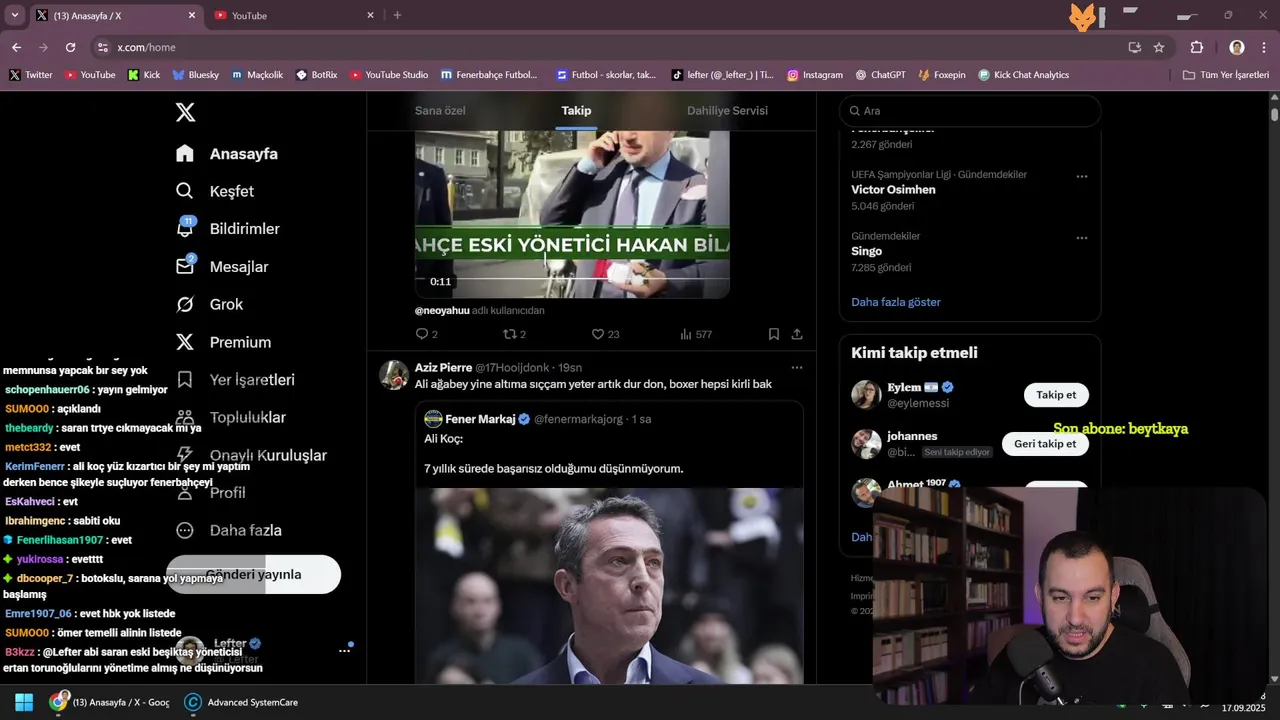1280x720 pixels.
Task: Open tab search dropdown arrow
Action: click(x=14, y=15)
